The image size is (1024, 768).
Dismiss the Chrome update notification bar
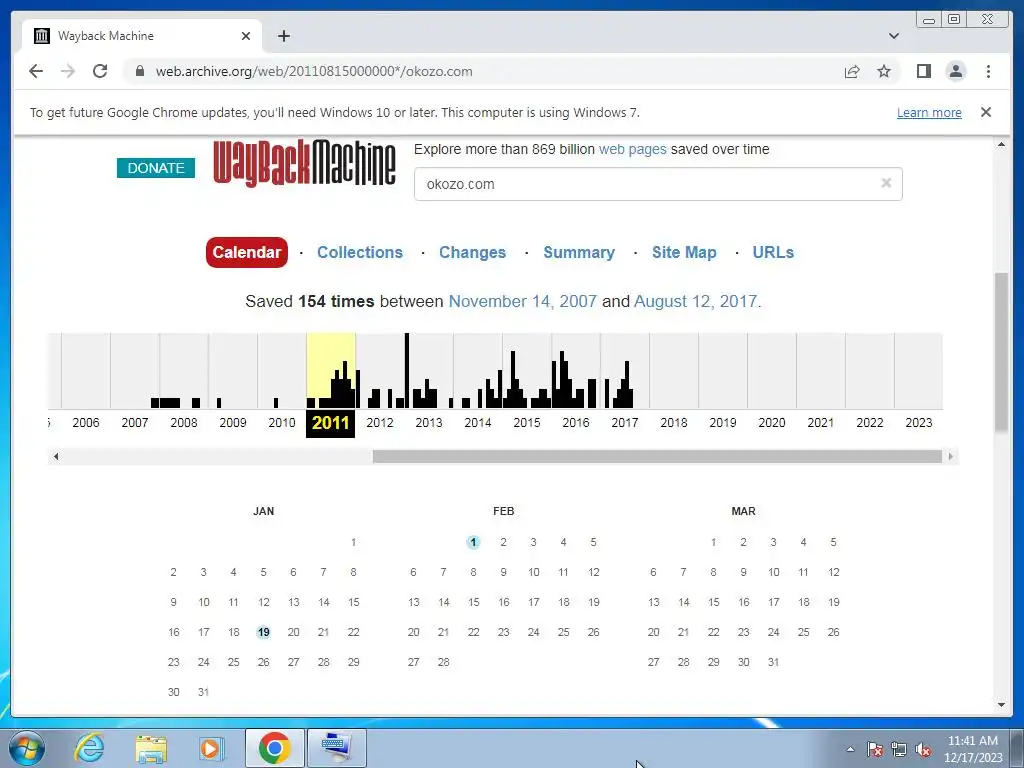986,112
